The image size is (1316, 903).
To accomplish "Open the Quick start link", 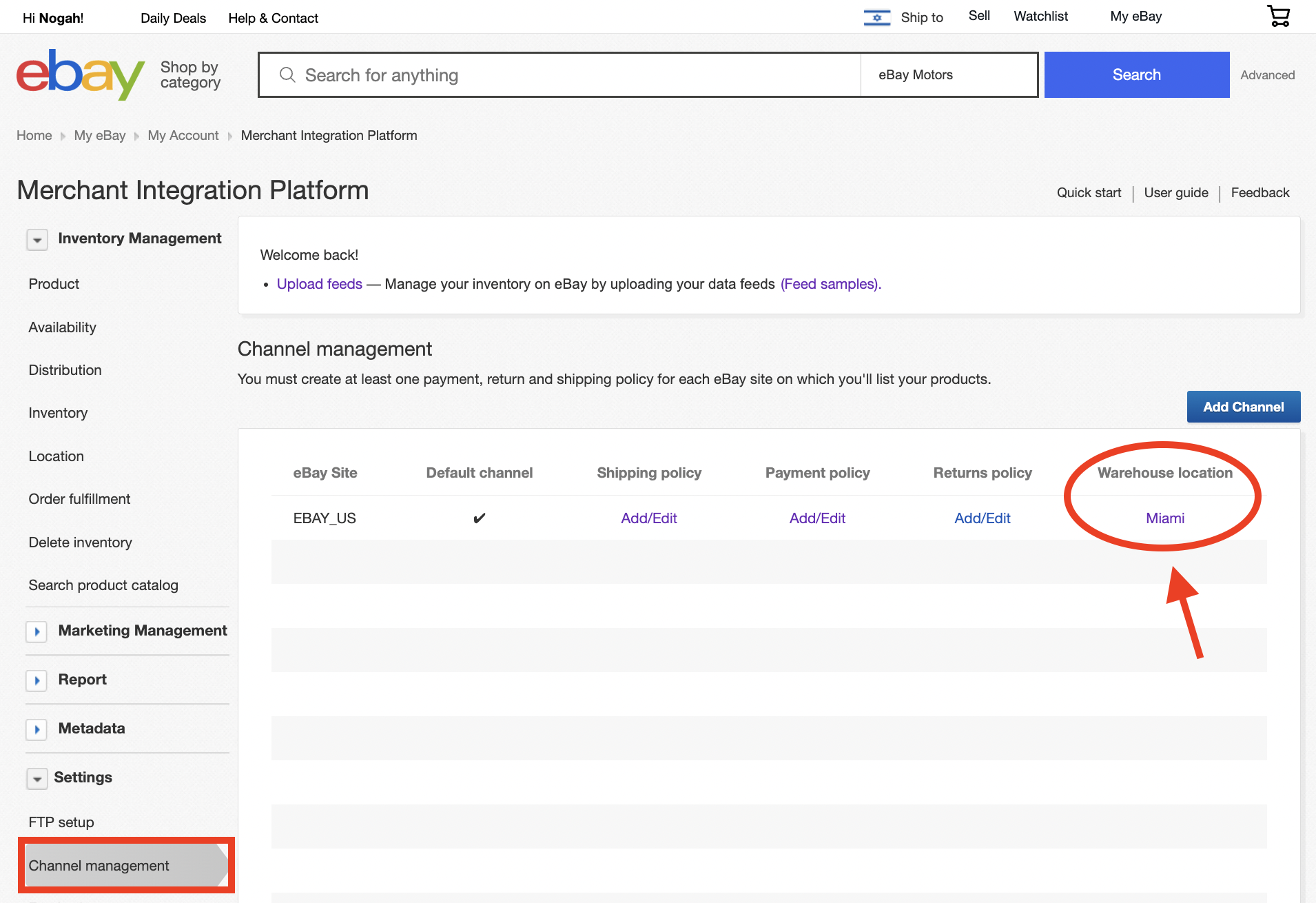I will coord(1089,192).
